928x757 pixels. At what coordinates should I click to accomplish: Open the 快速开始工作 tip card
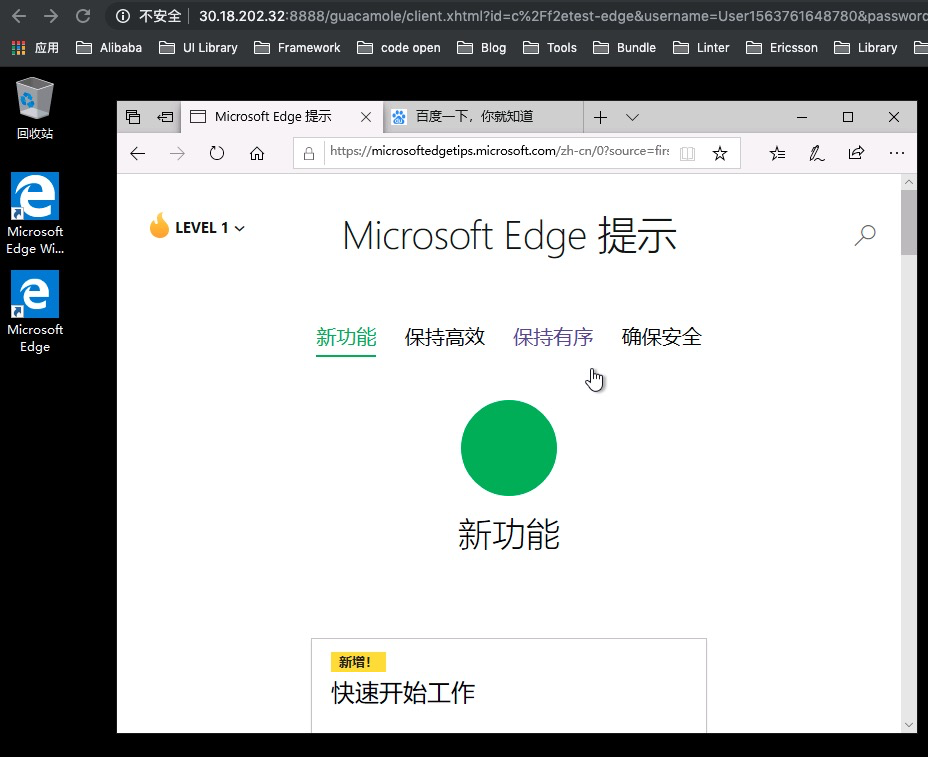tap(508, 685)
